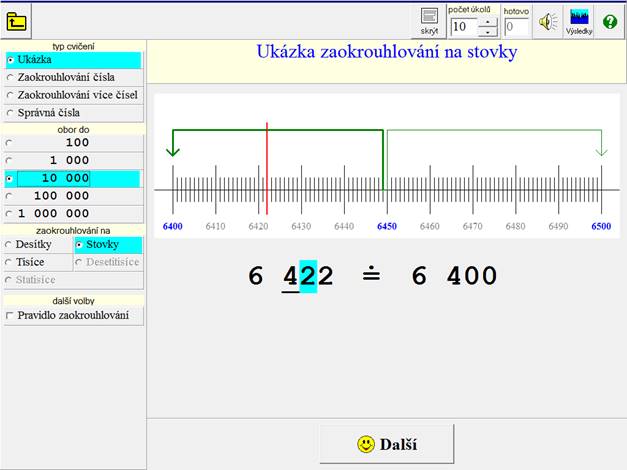Viewport: 627px width, 470px height.
Task: Click the title Ukázka zaokrouhlování na stovky
Action: click(387, 52)
